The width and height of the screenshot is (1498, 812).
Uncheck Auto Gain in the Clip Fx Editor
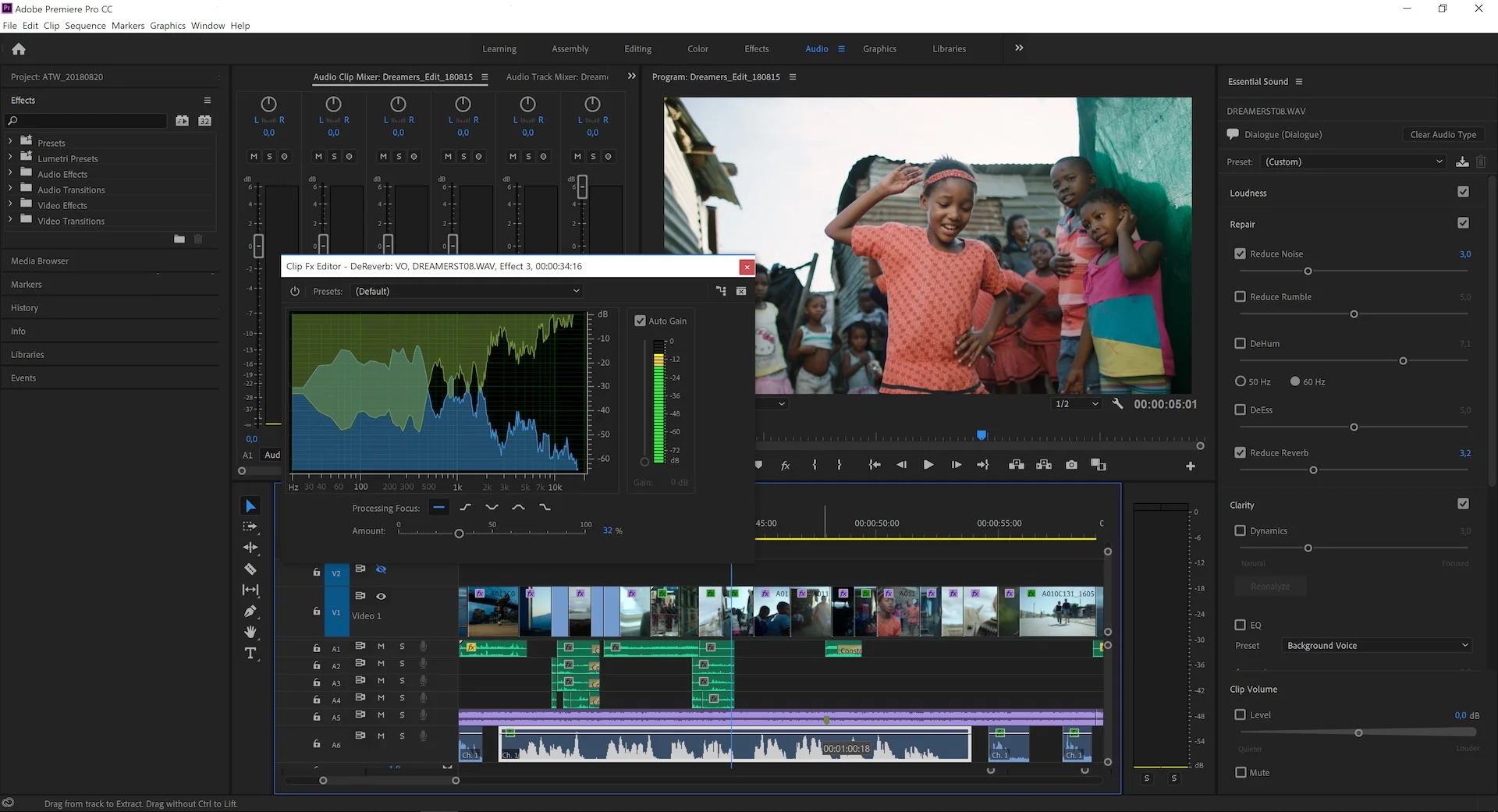coord(640,321)
